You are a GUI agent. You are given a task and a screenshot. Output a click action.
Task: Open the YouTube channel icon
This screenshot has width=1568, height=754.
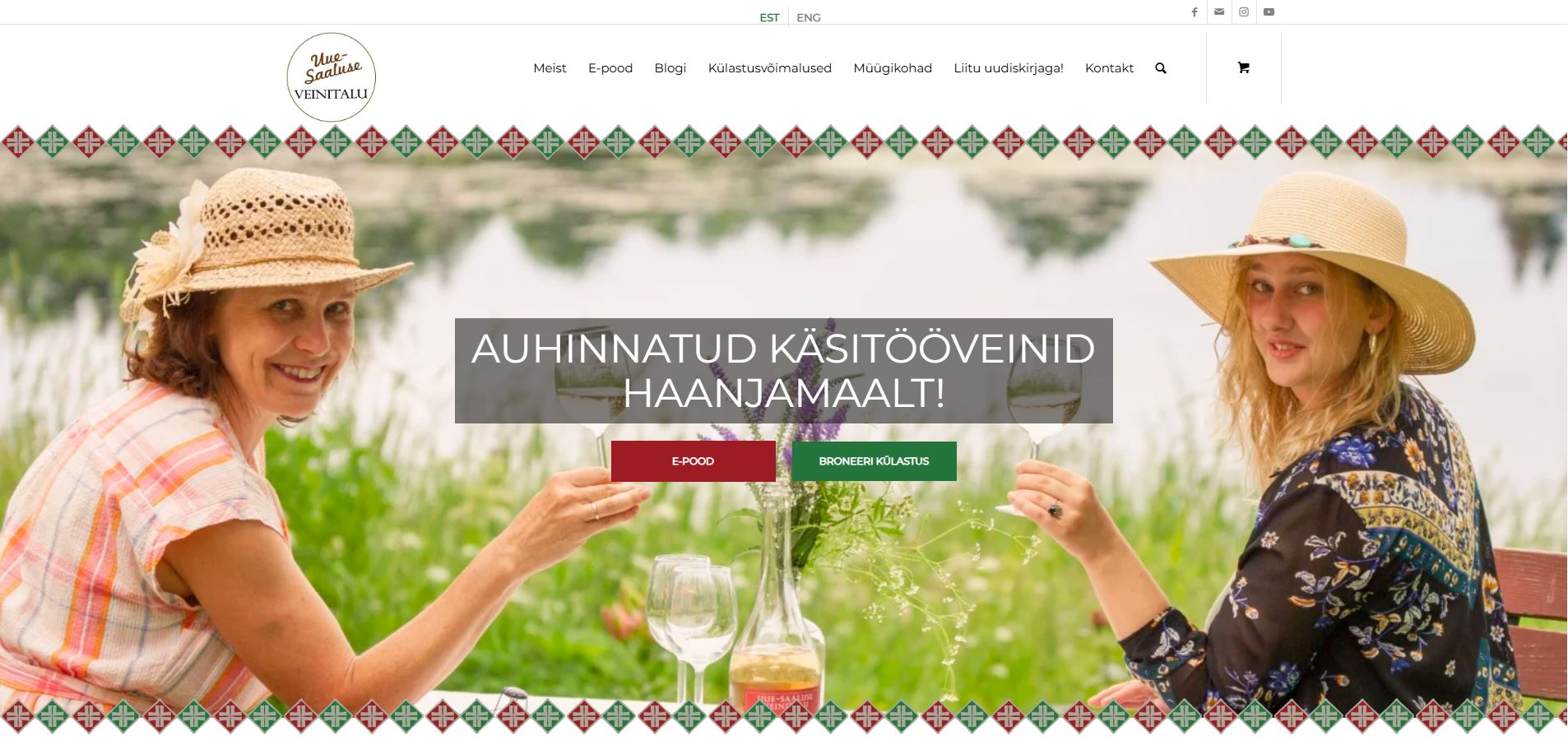tap(1269, 12)
